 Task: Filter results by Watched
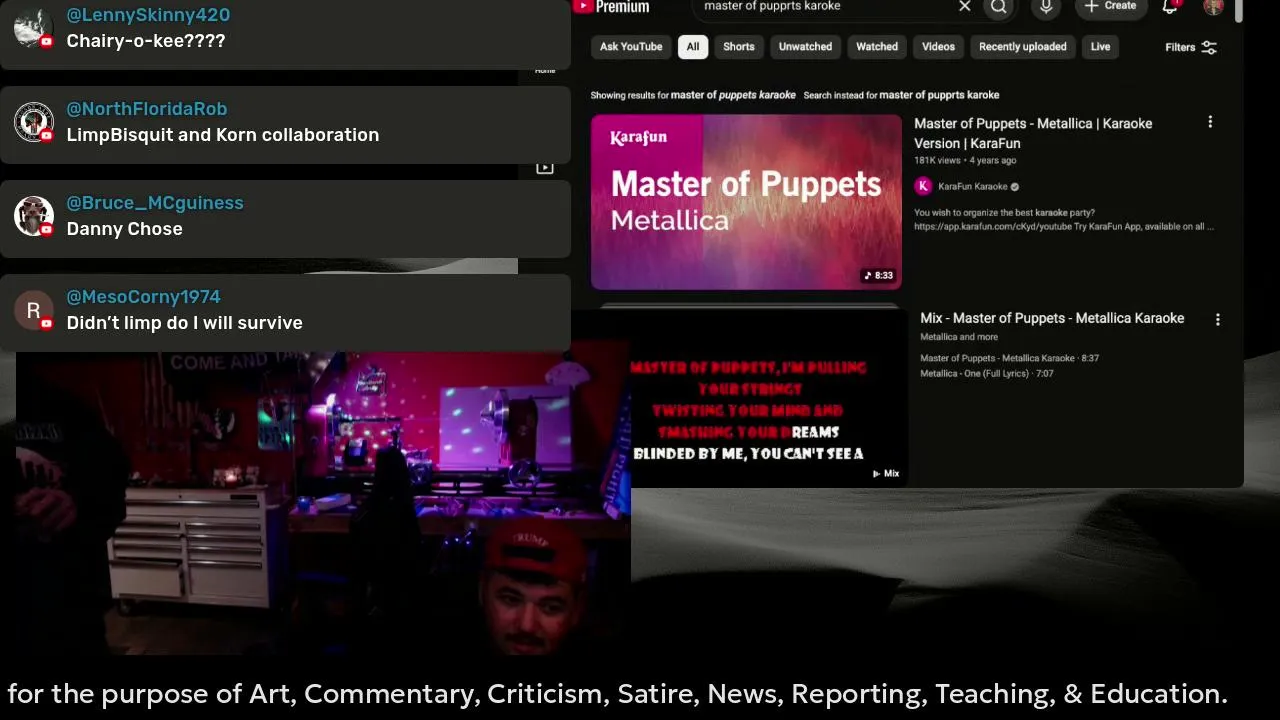point(877,47)
